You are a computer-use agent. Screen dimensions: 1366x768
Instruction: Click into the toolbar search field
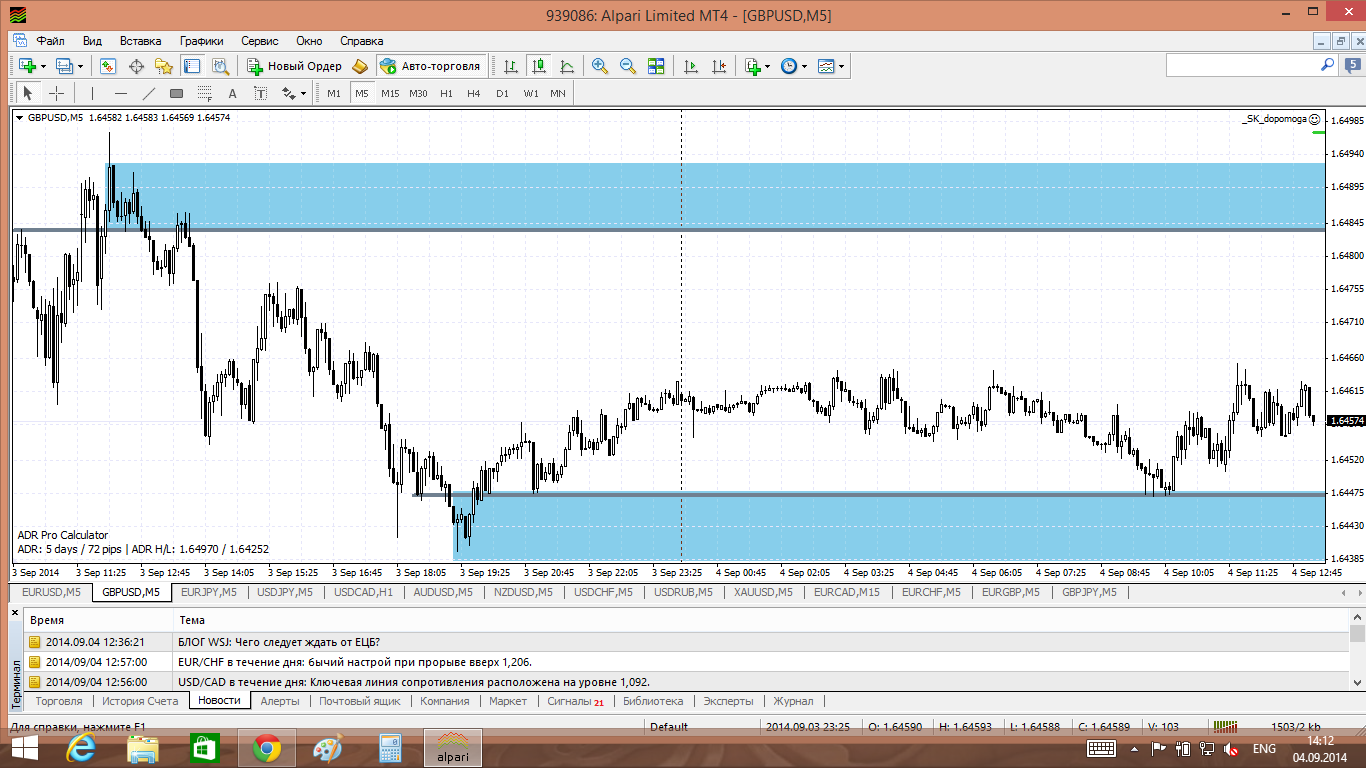click(x=1243, y=65)
